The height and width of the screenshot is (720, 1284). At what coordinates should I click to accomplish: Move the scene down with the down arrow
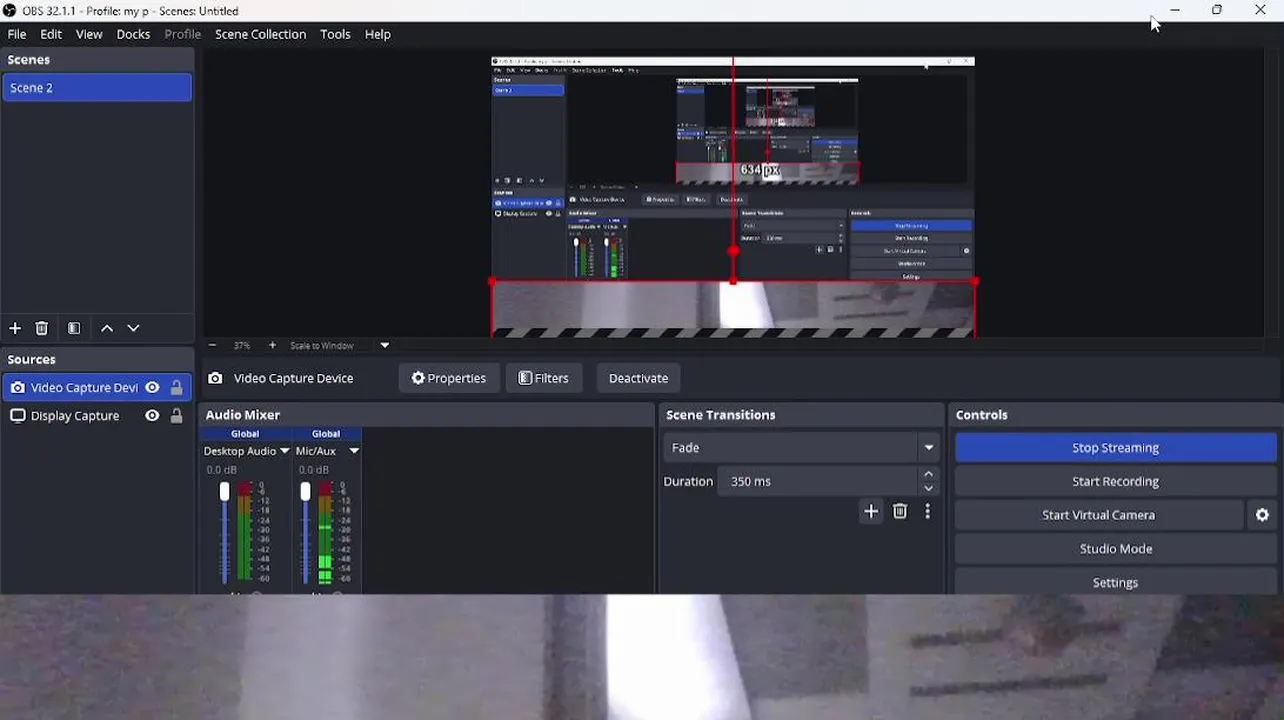point(133,328)
